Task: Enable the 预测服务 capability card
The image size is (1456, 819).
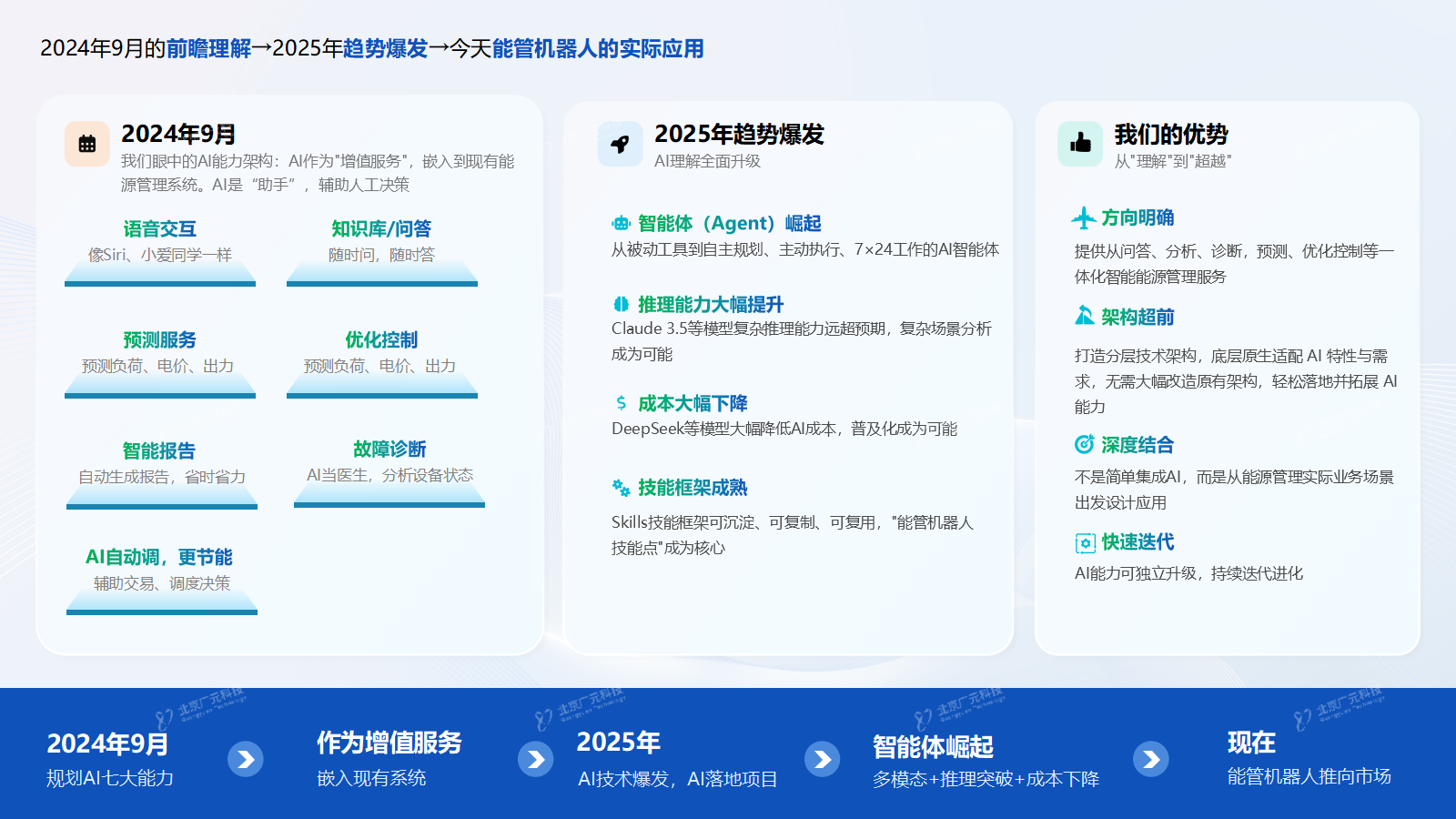Action: (x=161, y=358)
